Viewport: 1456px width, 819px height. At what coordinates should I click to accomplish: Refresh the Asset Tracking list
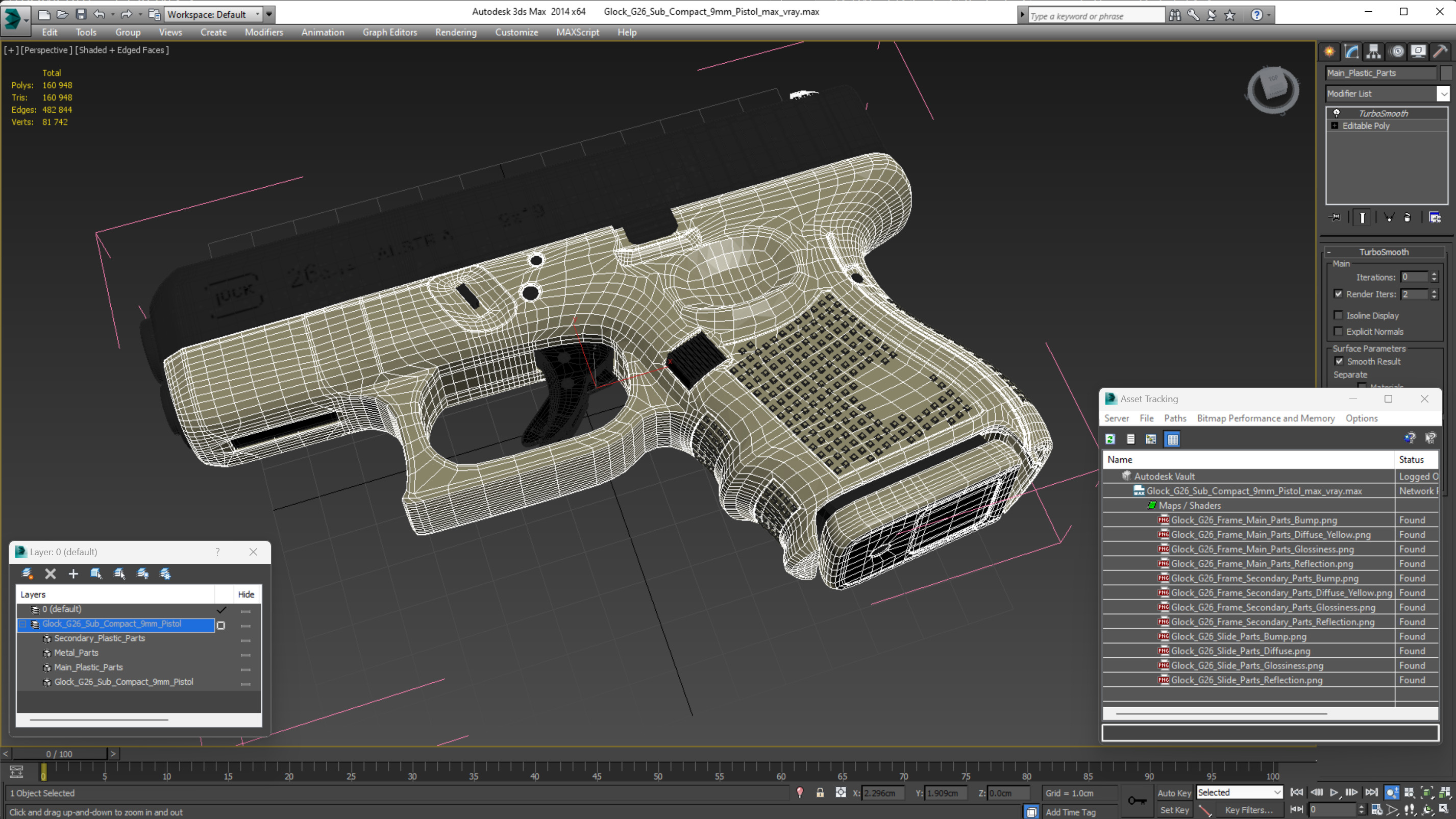[x=1110, y=439]
